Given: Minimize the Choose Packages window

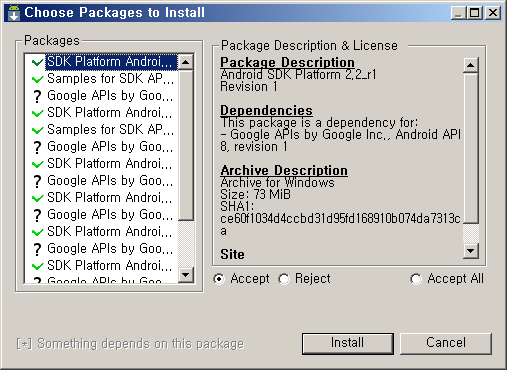Looking at the screenshot, I should point(459,13).
